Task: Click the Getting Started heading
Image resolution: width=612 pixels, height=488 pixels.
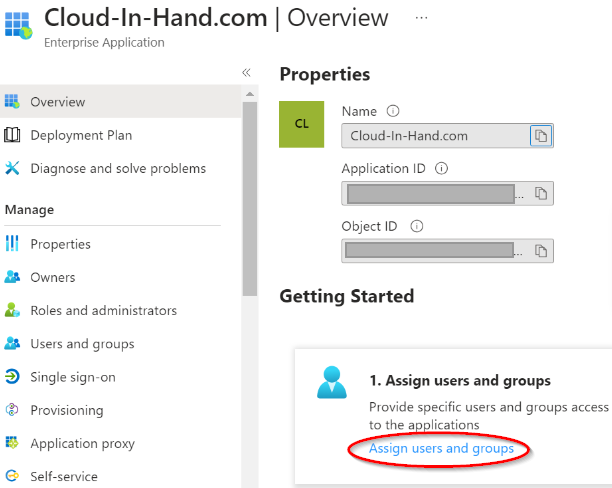Action: tap(347, 296)
